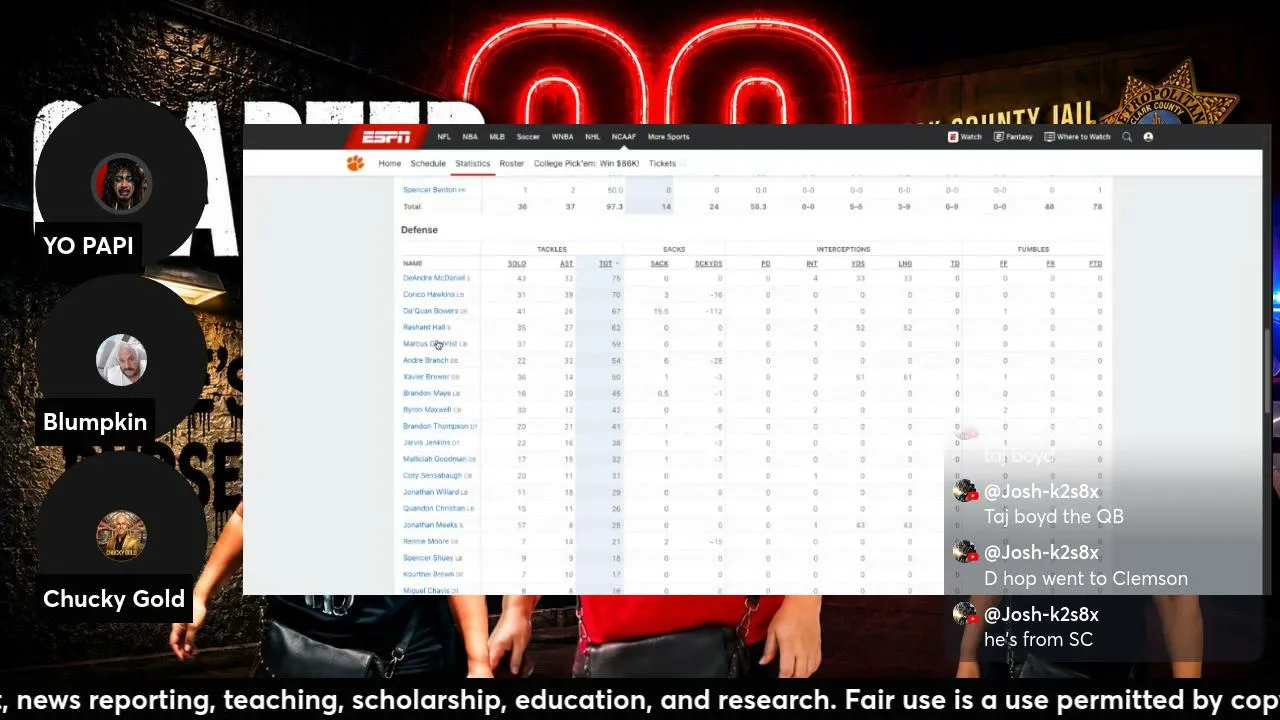
Task: Sort defense table by SCKYDS column
Action: pyautogui.click(x=709, y=264)
